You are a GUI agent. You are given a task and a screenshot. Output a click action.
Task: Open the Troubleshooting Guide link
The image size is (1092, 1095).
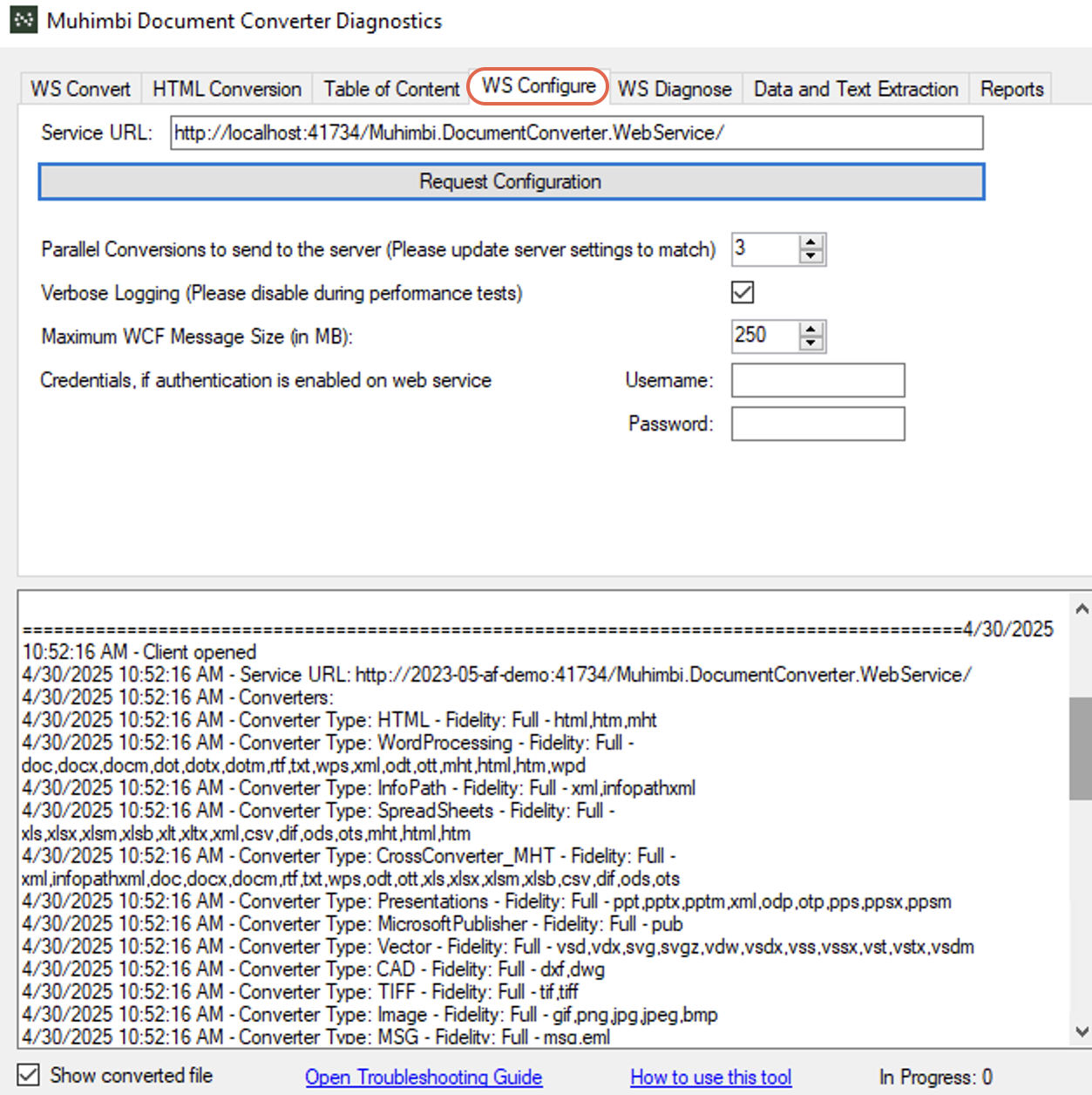(x=424, y=1077)
